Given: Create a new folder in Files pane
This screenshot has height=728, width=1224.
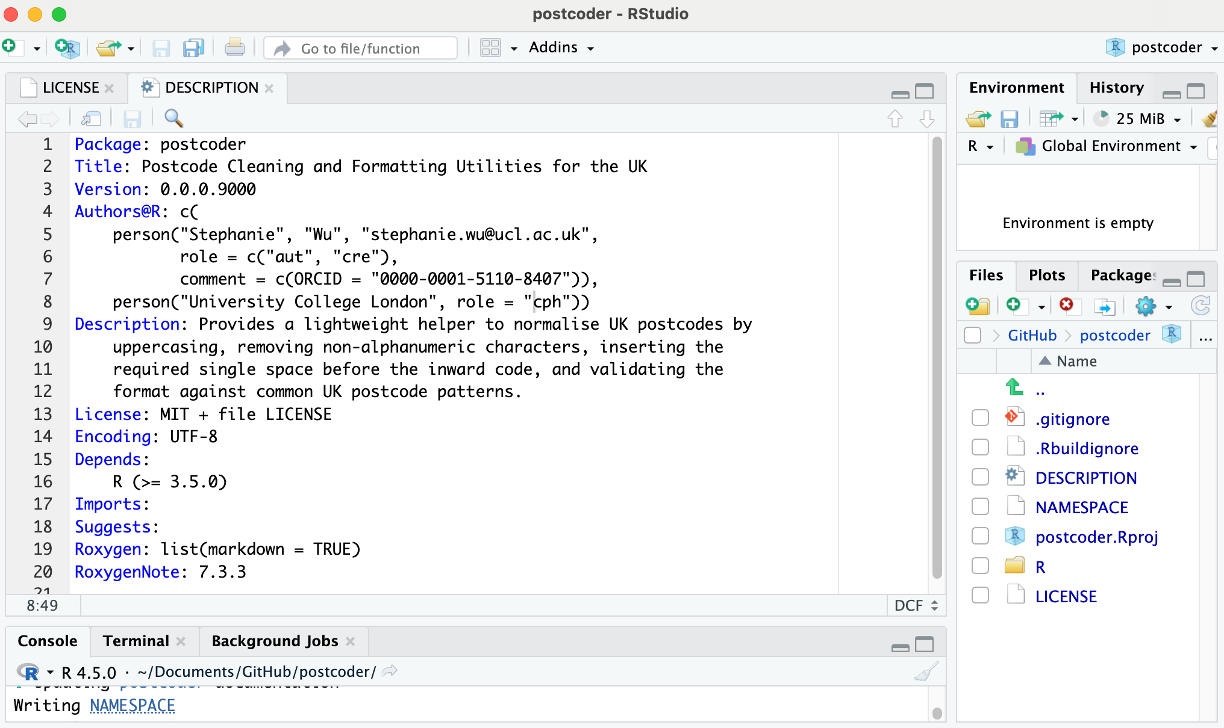Looking at the screenshot, I should (x=977, y=306).
